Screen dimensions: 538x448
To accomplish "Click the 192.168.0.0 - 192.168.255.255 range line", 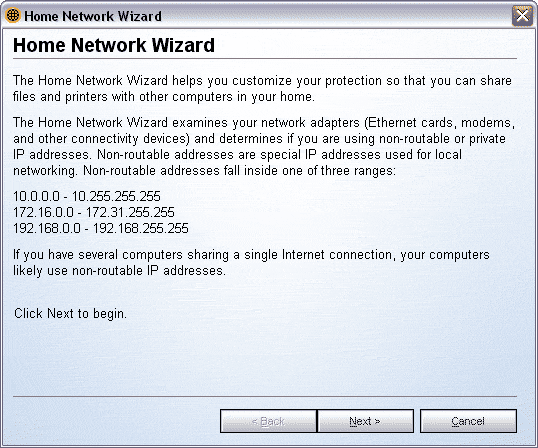I will click(101, 228).
